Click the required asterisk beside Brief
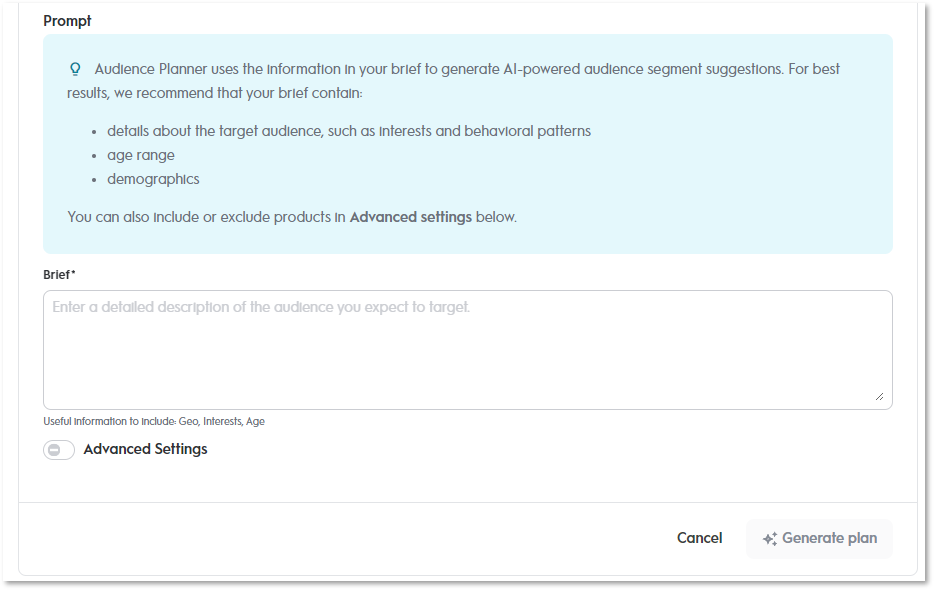Viewport: 934px width, 590px height. (x=74, y=273)
